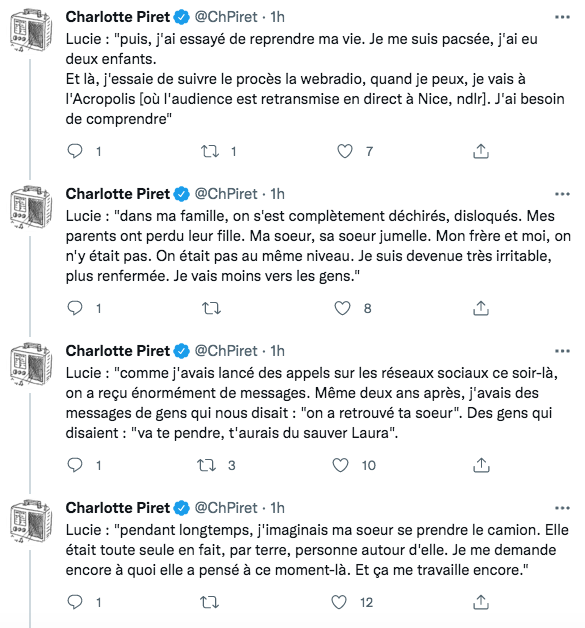Retweet the tweet mentioning l'Acropolis
Image resolution: width=585 pixels, height=628 pixels.
(x=210, y=151)
